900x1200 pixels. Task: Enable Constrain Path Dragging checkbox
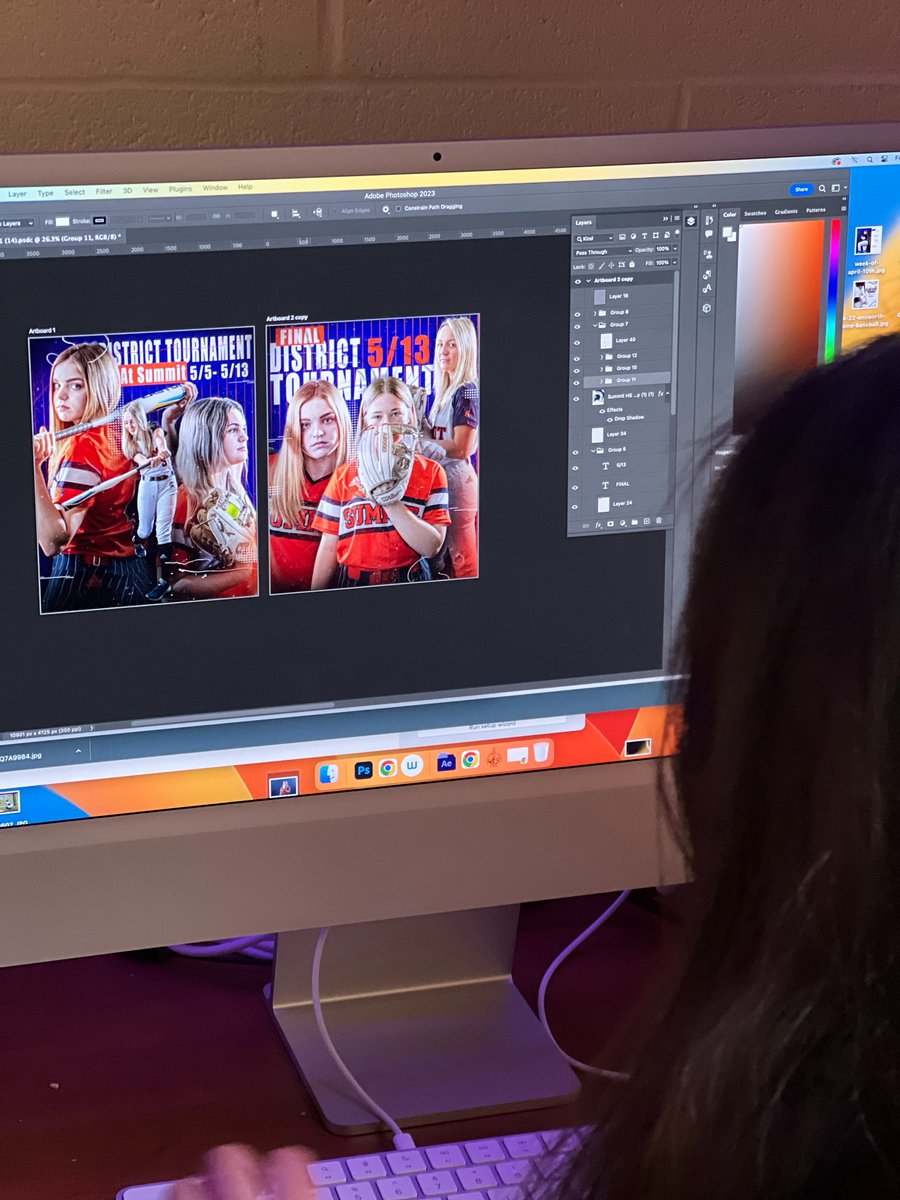(398, 208)
